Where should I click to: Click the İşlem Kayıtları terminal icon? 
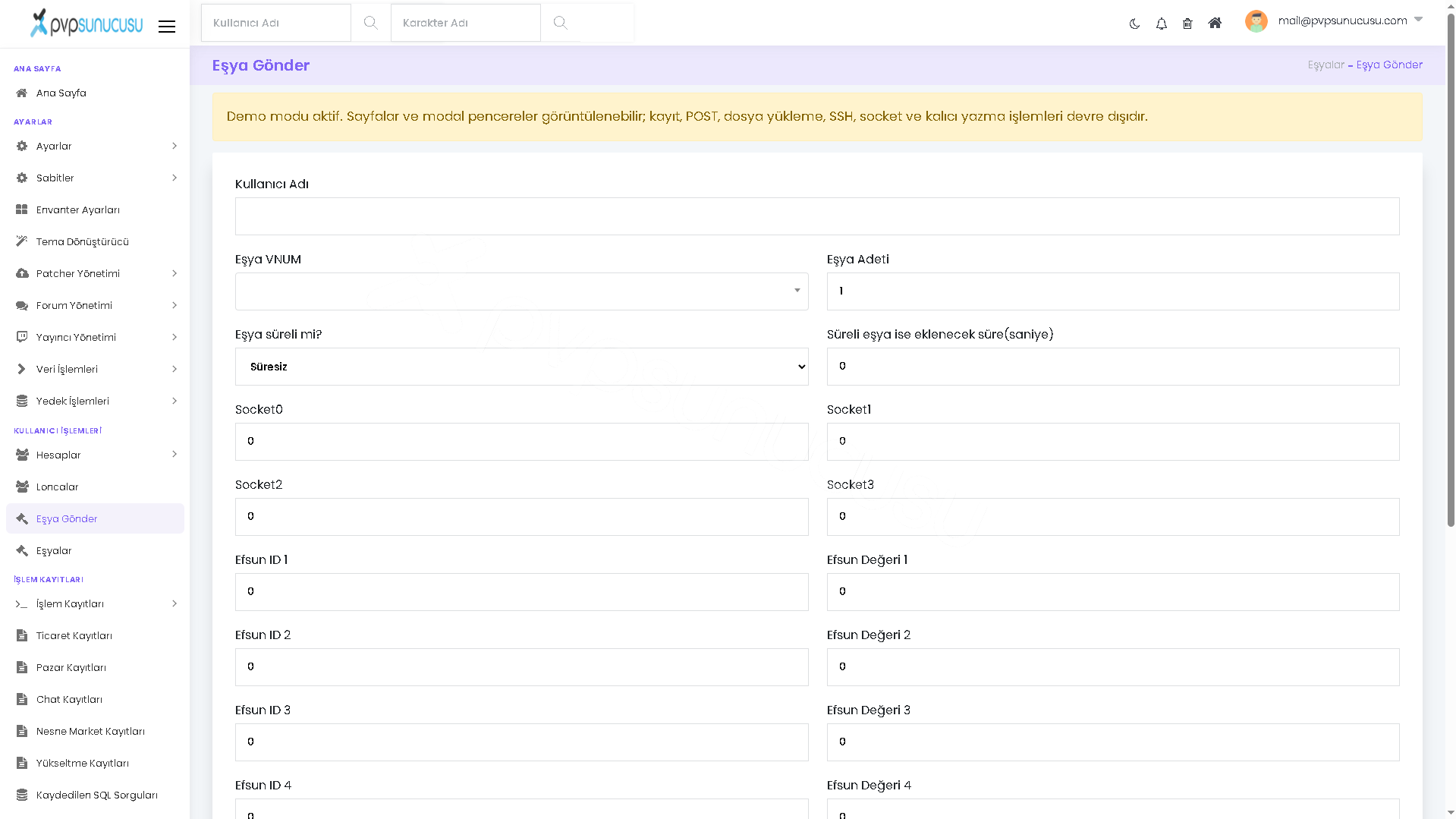[x=21, y=604]
